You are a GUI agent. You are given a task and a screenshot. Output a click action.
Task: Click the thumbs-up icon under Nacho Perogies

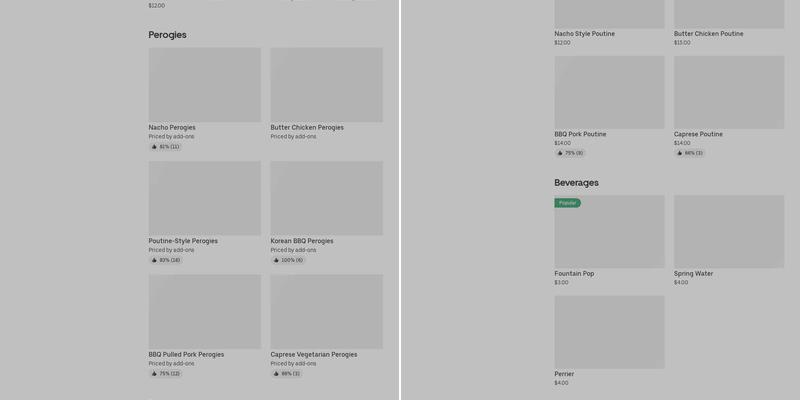coord(155,147)
